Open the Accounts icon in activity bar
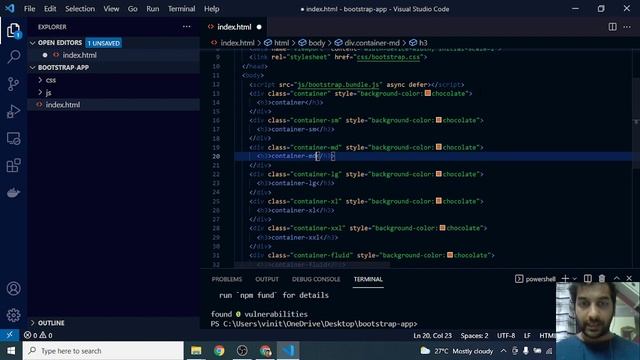Screen dimensions: 640x360 pyautogui.click(x=13, y=289)
